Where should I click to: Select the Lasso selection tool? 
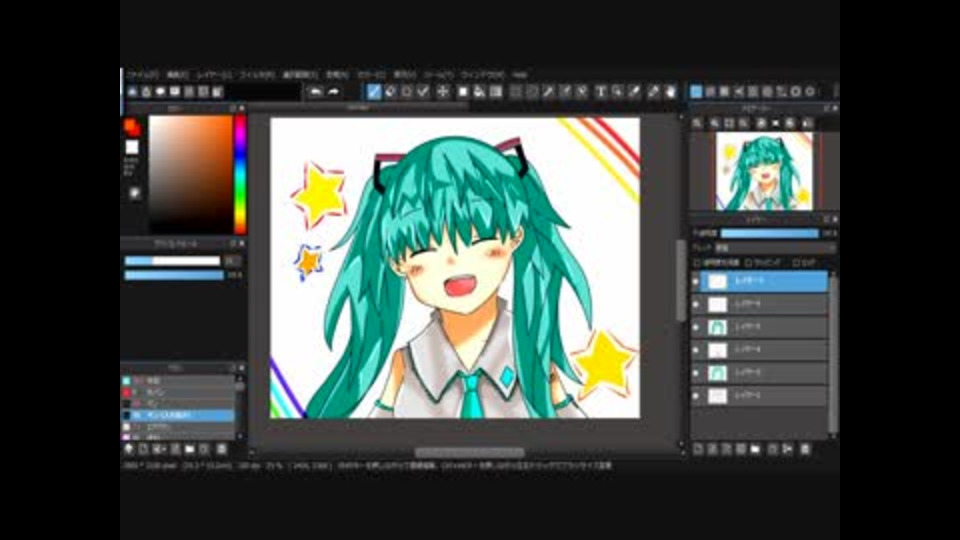click(532, 92)
